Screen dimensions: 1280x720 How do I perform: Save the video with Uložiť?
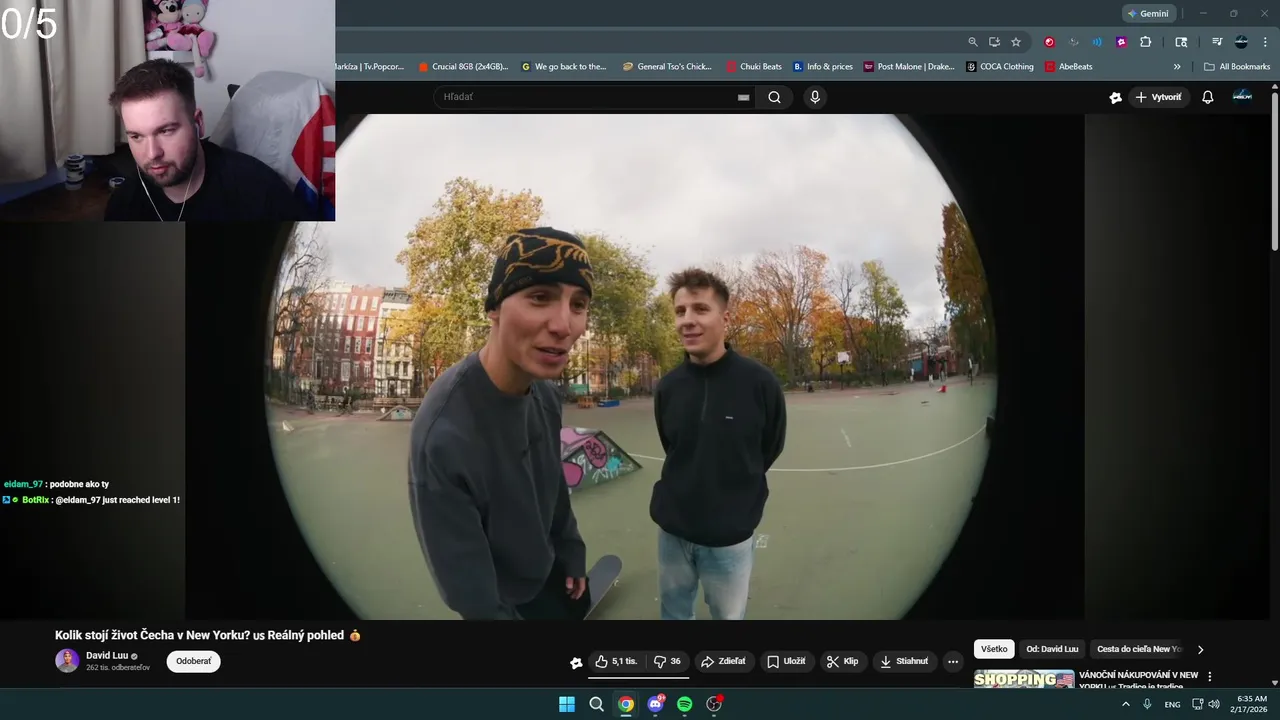786,661
